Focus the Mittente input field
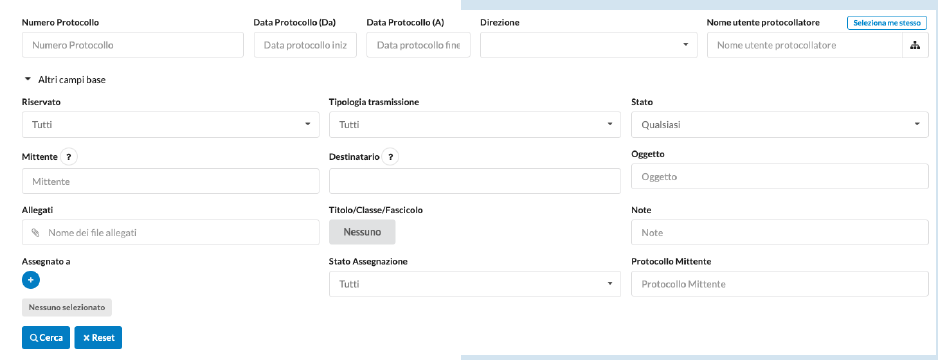This screenshot has height=360, width=938. [170, 181]
